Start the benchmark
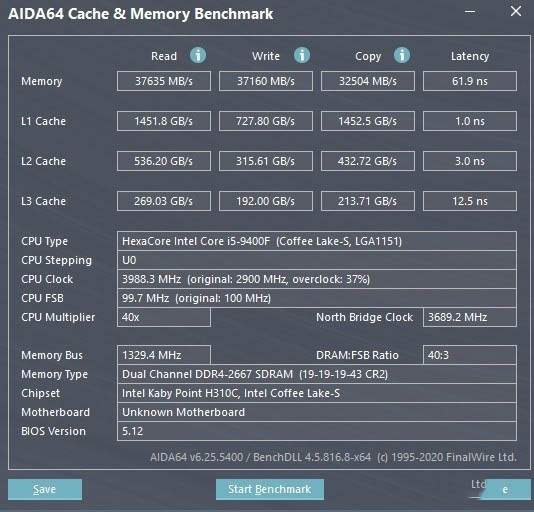 [270, 490]
